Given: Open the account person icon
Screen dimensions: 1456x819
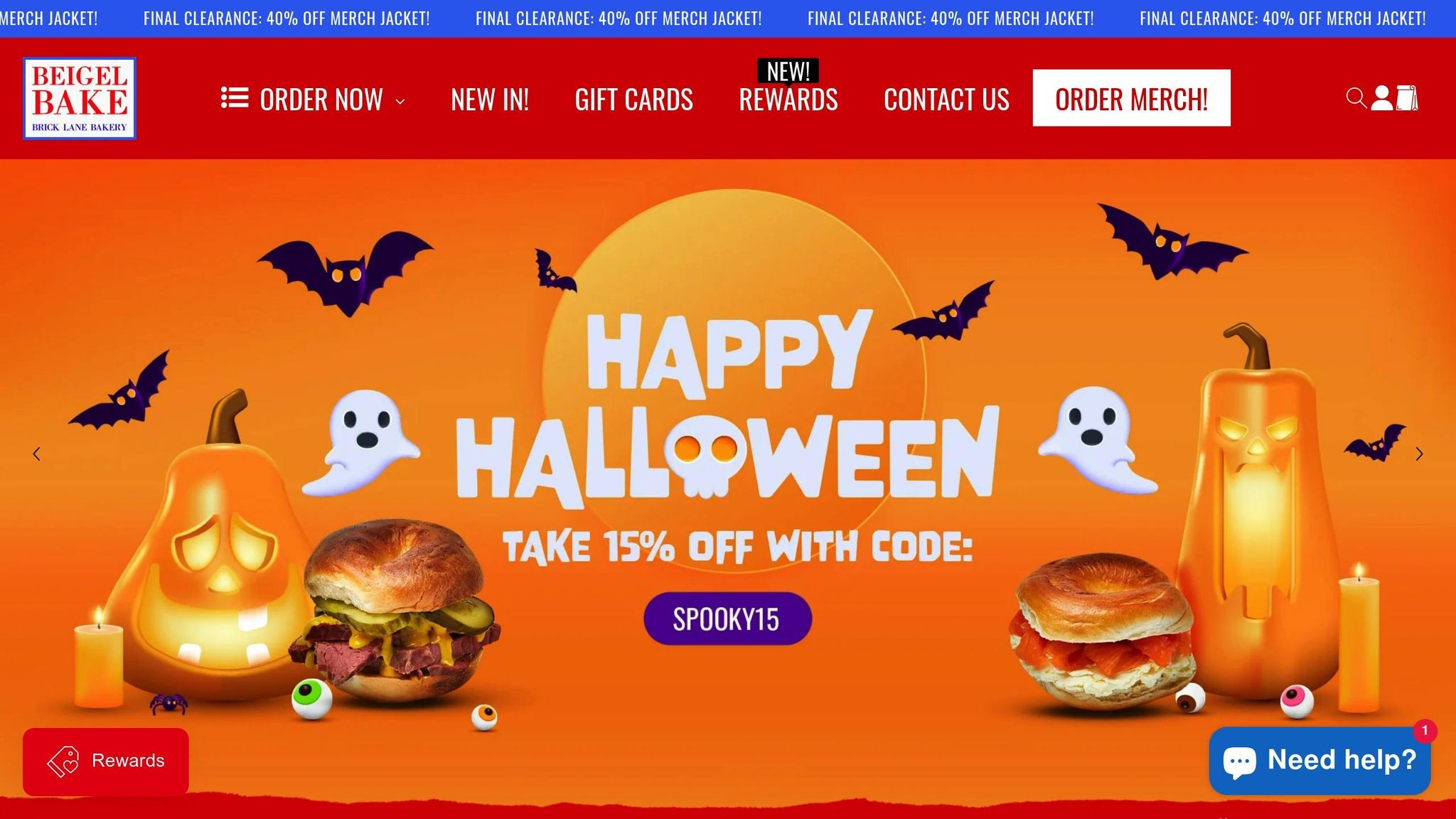Looking at the screenshot, I should click(1381, 98).
